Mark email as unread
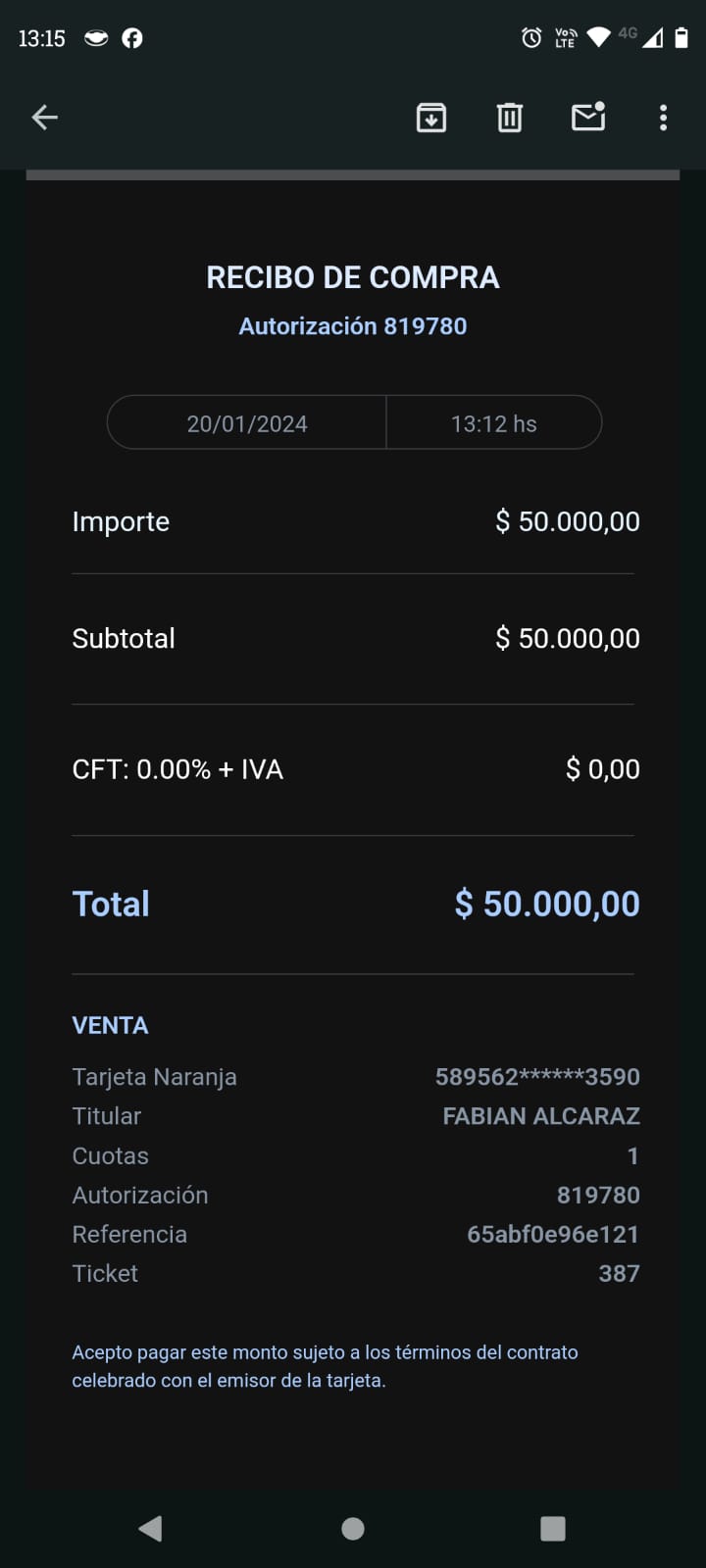 pos(588,118)
